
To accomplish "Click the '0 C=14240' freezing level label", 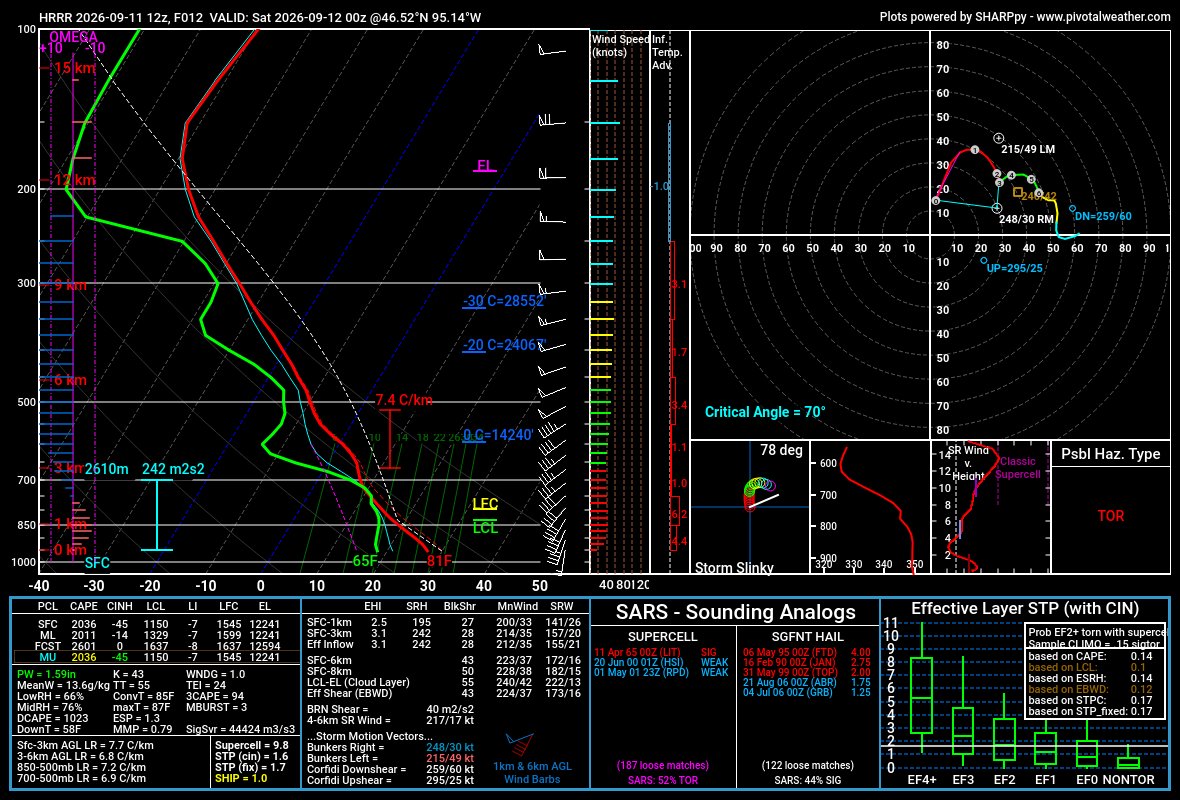I will pos(497,435).
